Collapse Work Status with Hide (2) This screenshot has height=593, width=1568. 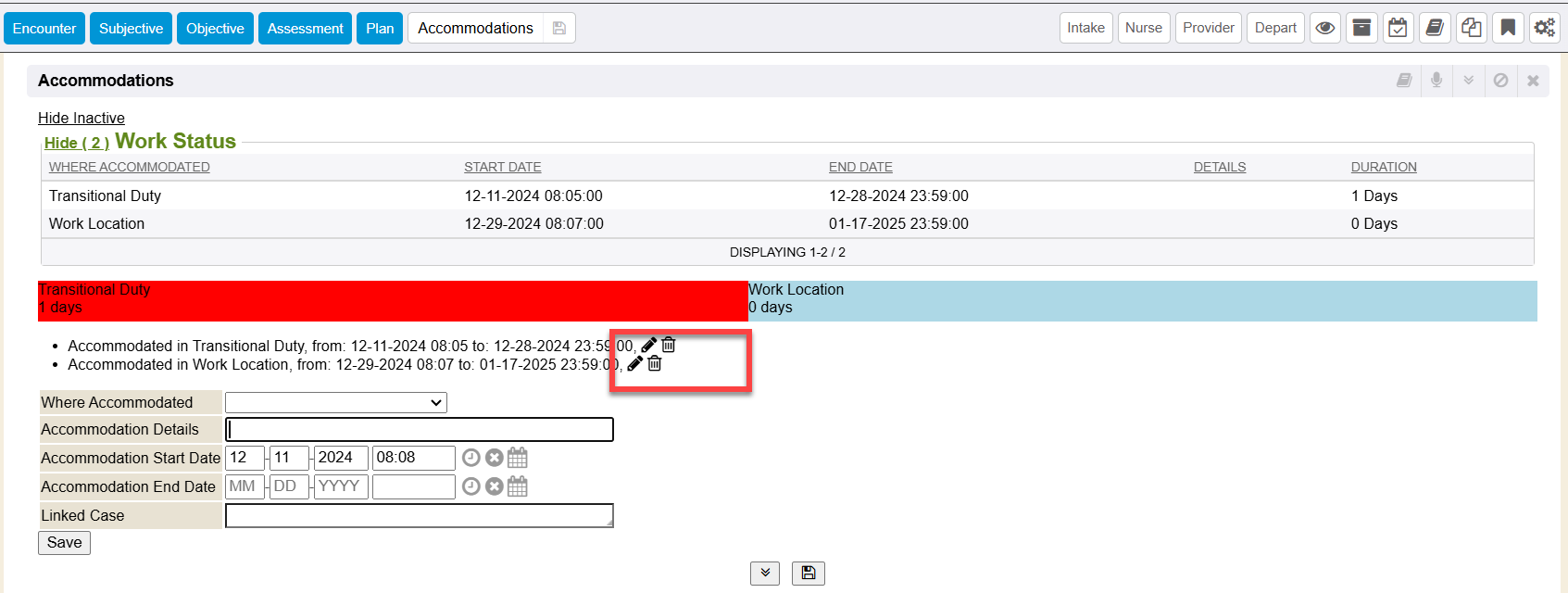(x=77, y=143)
